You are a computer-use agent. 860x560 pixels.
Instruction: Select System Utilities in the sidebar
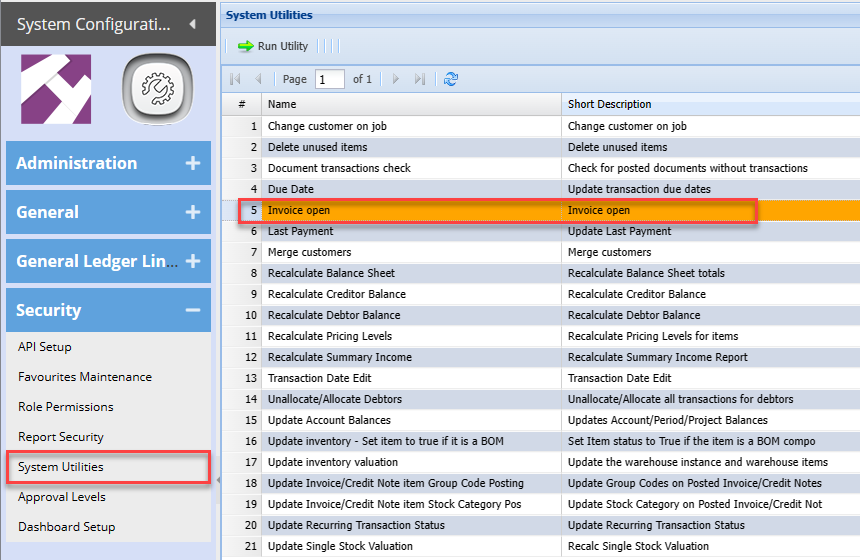[x=61, y=467]
